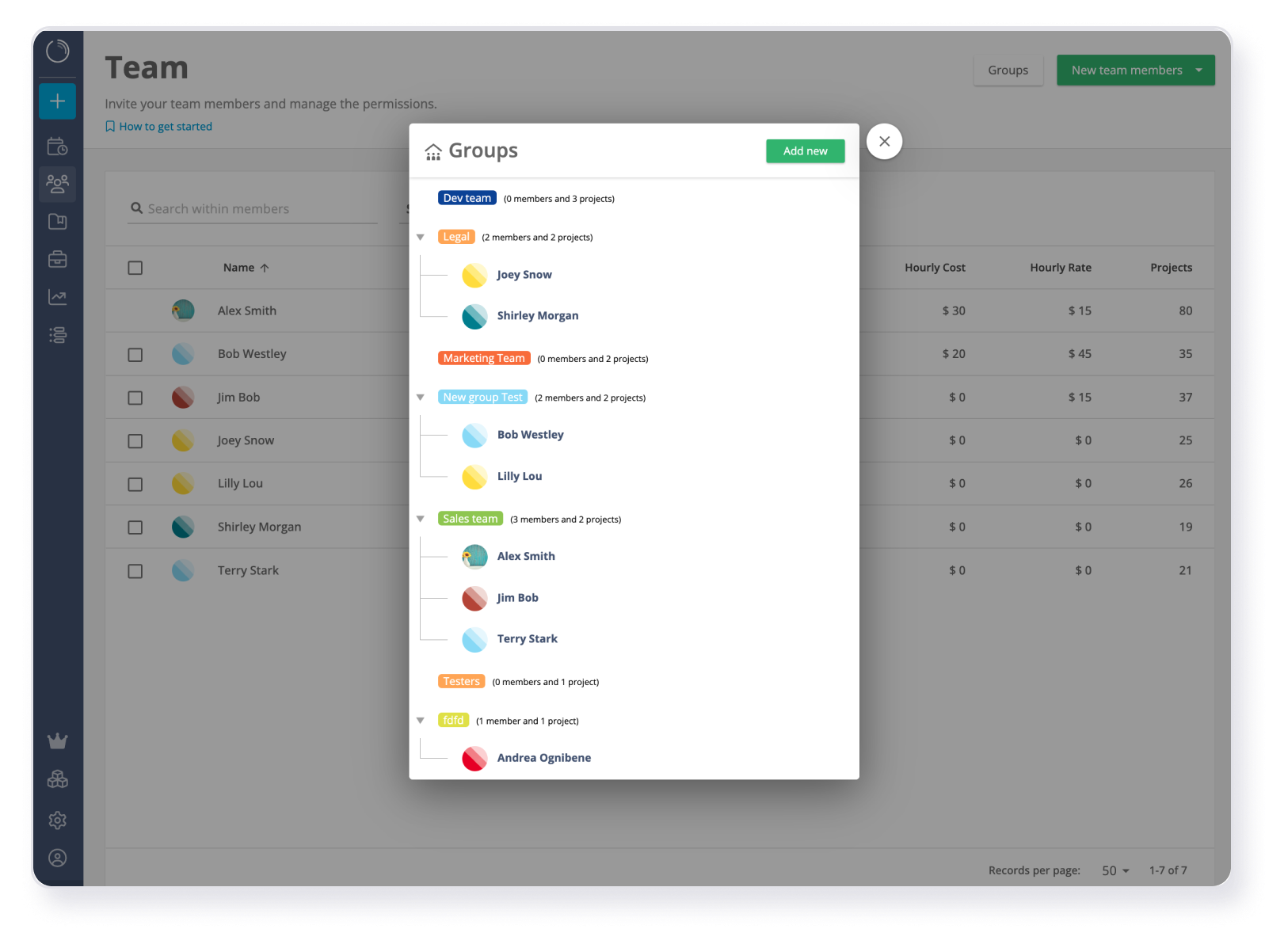This screenshot has width=1288, height=948.
Task: Select the Marketing Team group label
Action: pyautogui.click(x=484, y=358)
